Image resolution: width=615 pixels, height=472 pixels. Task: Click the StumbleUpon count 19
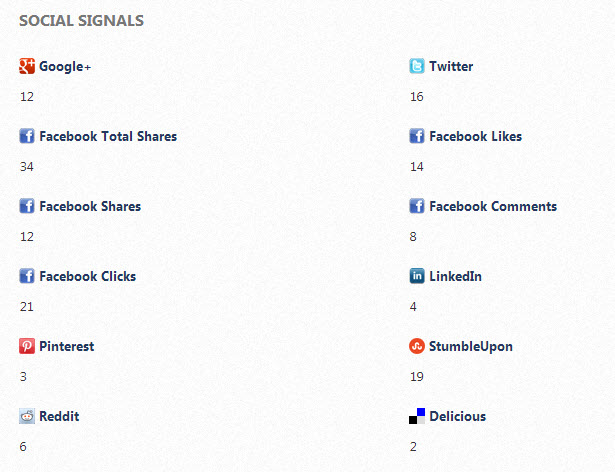[x=417, y=376]
